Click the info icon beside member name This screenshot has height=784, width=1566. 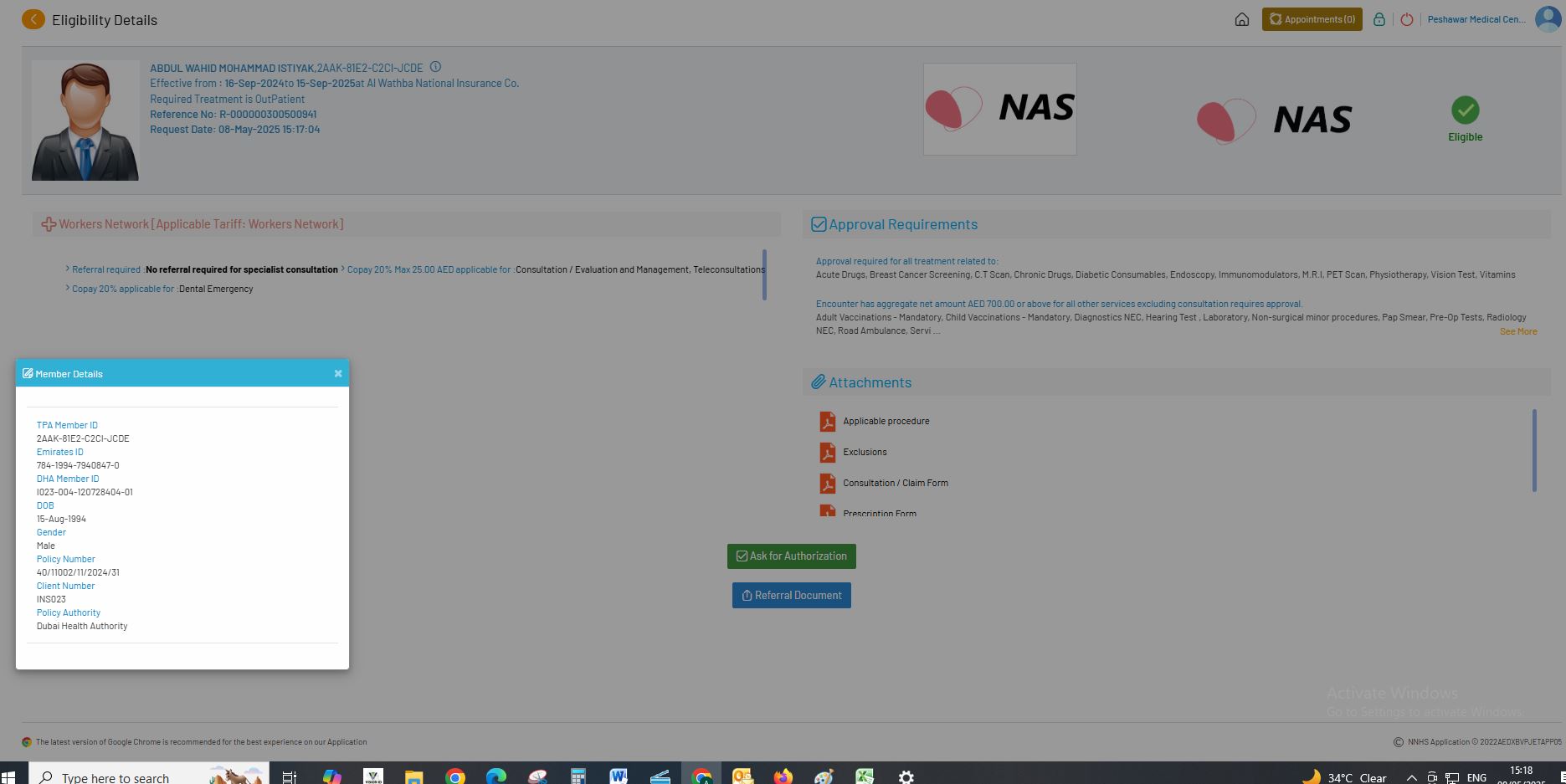[435, 67]
